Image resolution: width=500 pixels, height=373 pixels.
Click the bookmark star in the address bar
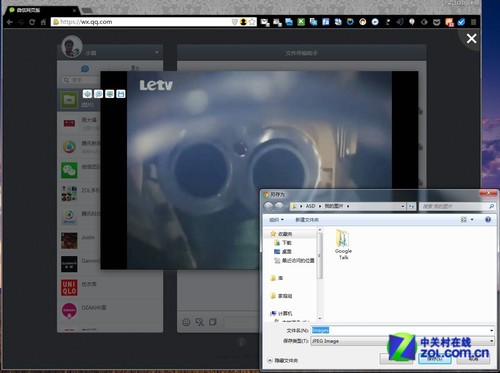coord(252,22)
